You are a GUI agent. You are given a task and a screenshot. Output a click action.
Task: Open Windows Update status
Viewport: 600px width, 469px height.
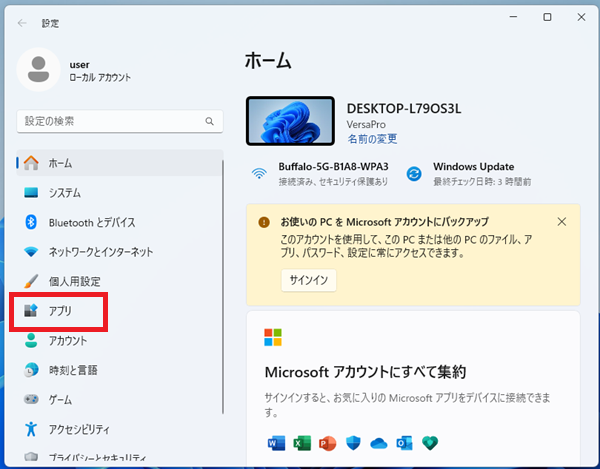coord(469,174)
